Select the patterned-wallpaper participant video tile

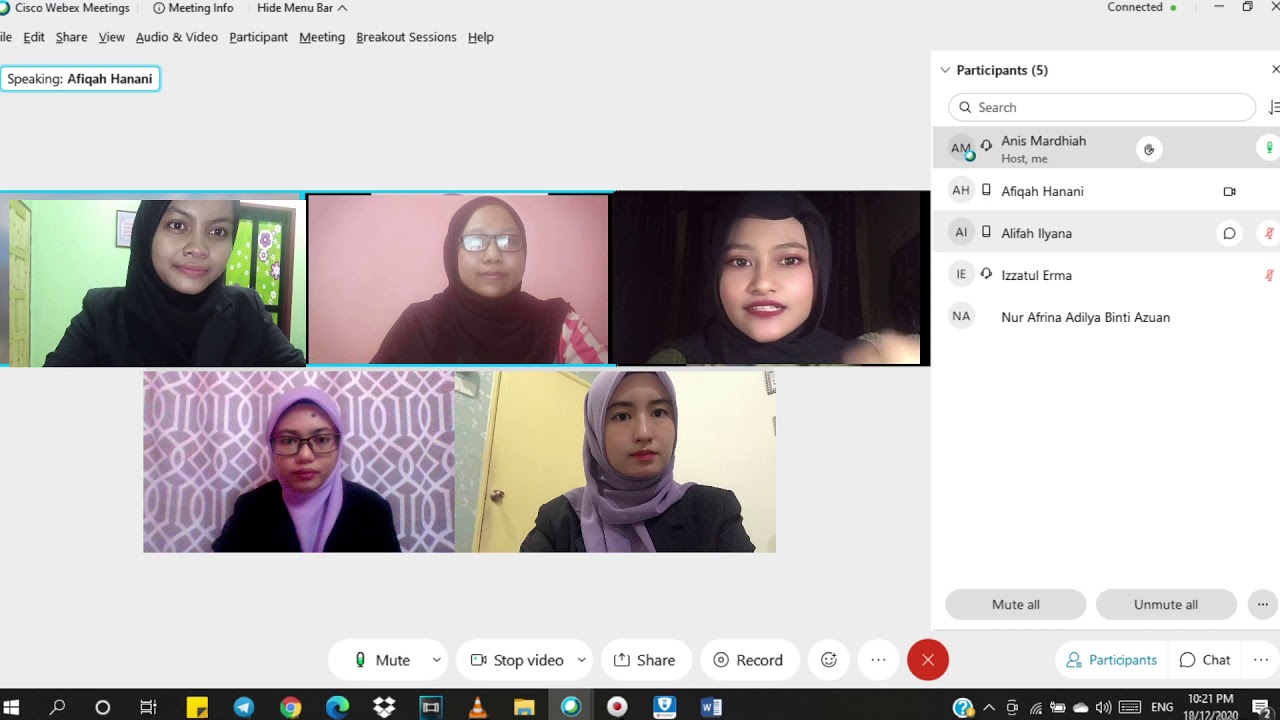click(299, 462)
